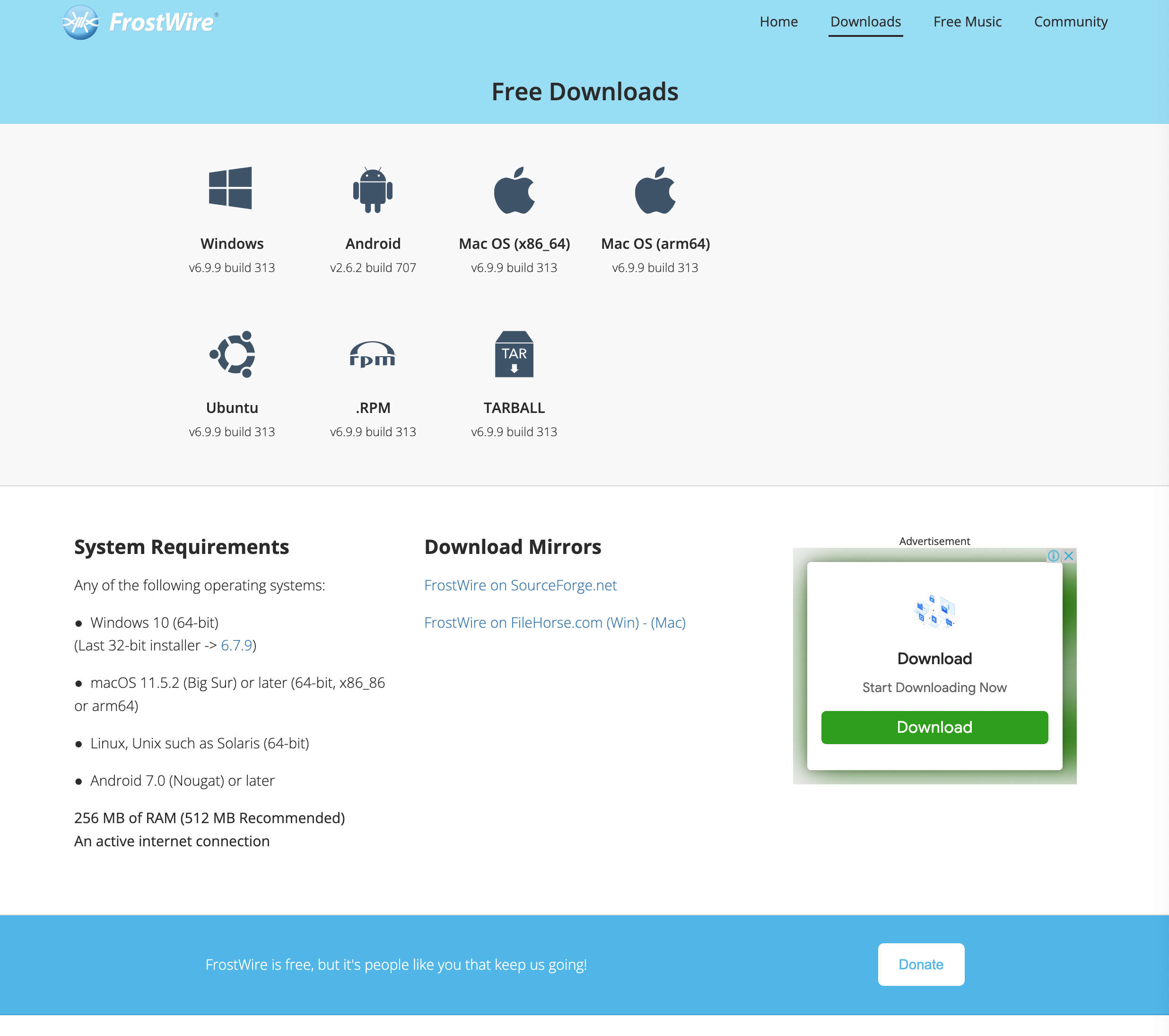Close the advertisement with the X icon

[1068, 555]
